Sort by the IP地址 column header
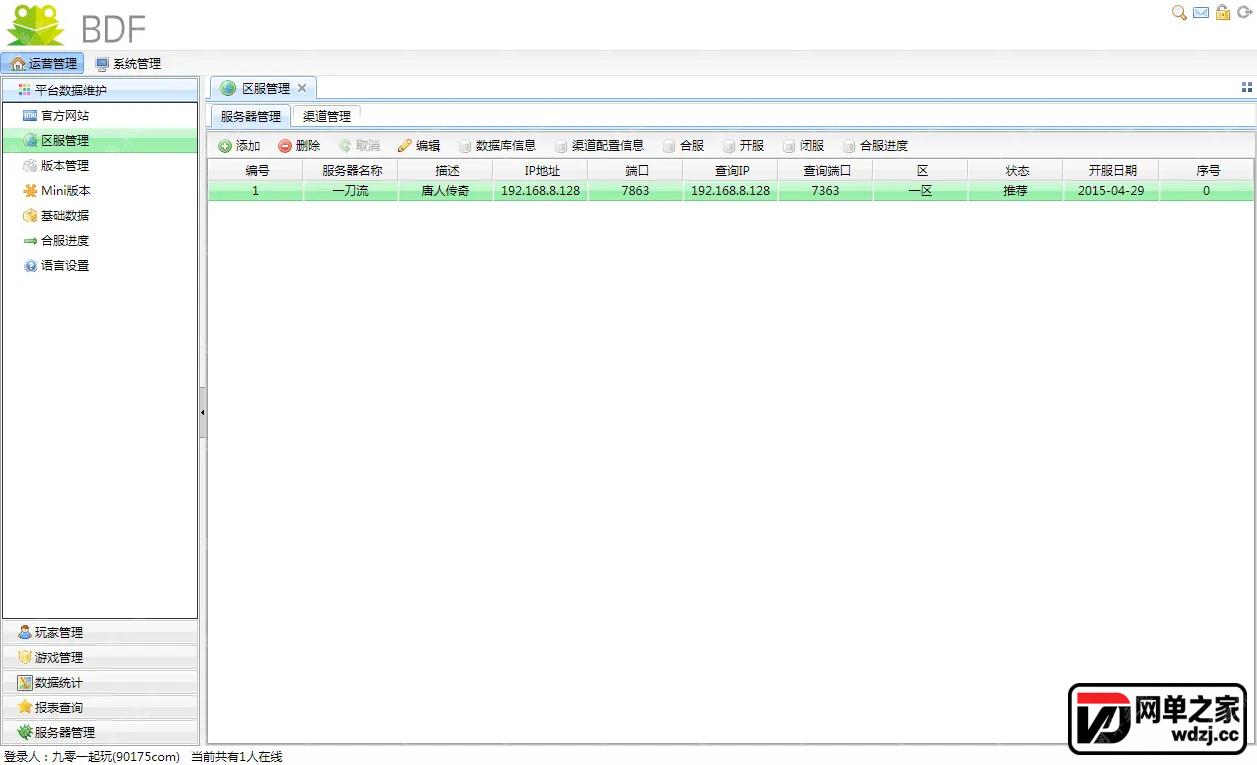1257x765 pixels. point(541,171)
